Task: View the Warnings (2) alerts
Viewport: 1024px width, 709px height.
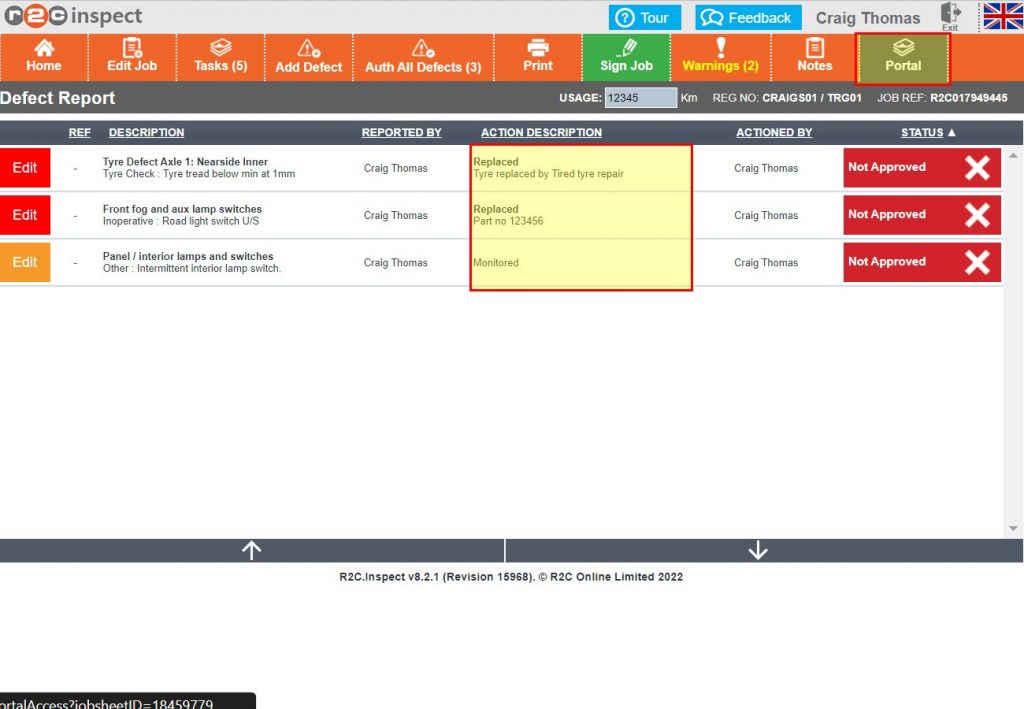Action: (721, 57)
